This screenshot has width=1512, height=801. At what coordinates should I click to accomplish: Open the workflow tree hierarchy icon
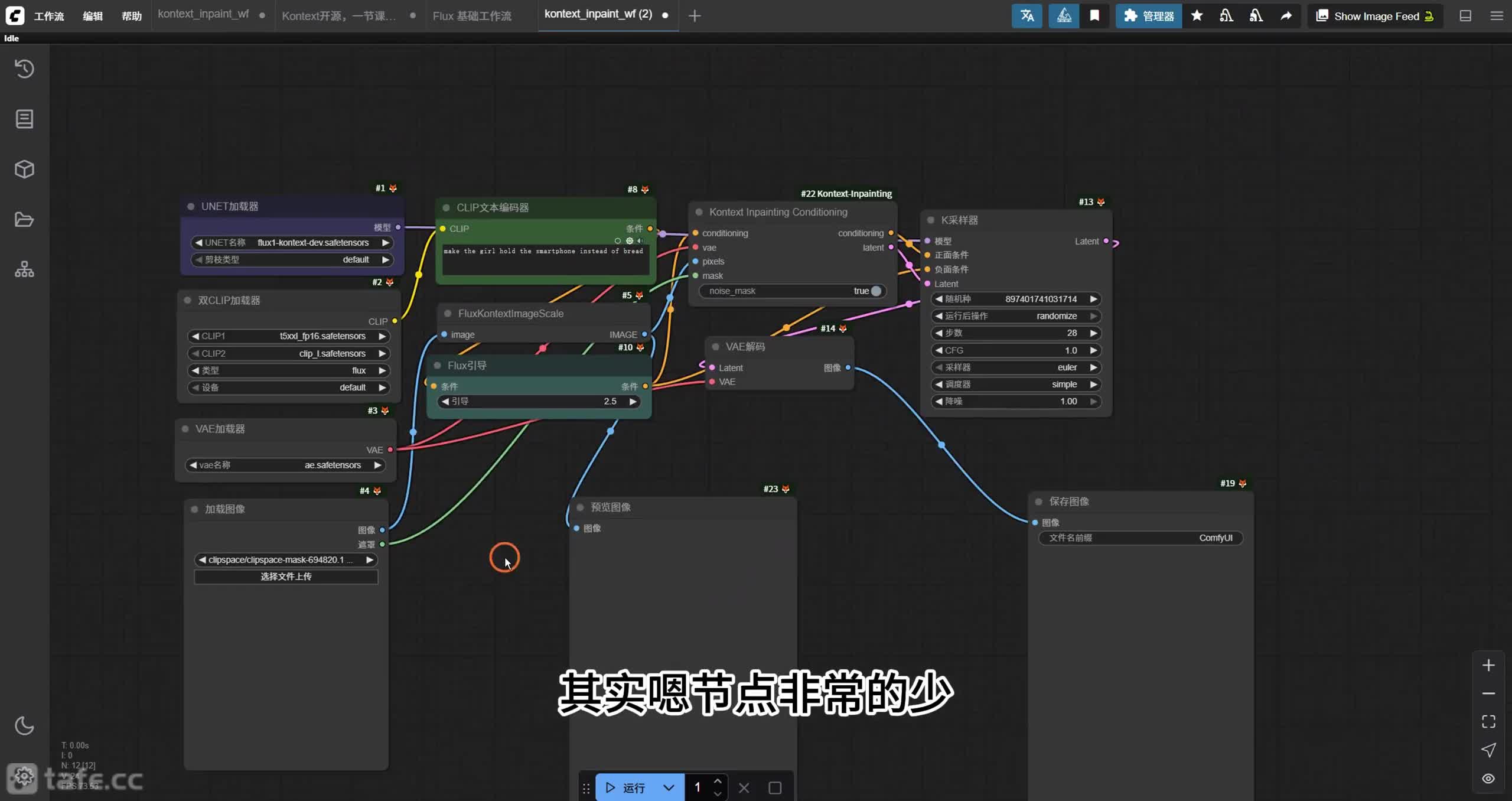(24, 270)
